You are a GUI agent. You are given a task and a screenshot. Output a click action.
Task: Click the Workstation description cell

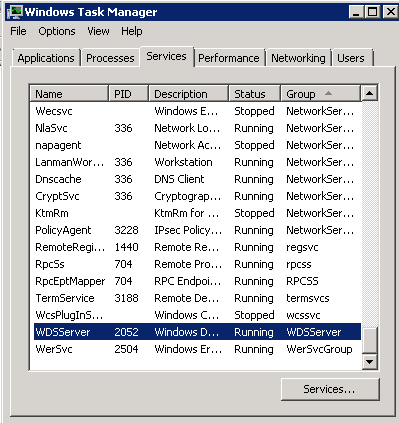click(183, 162)
